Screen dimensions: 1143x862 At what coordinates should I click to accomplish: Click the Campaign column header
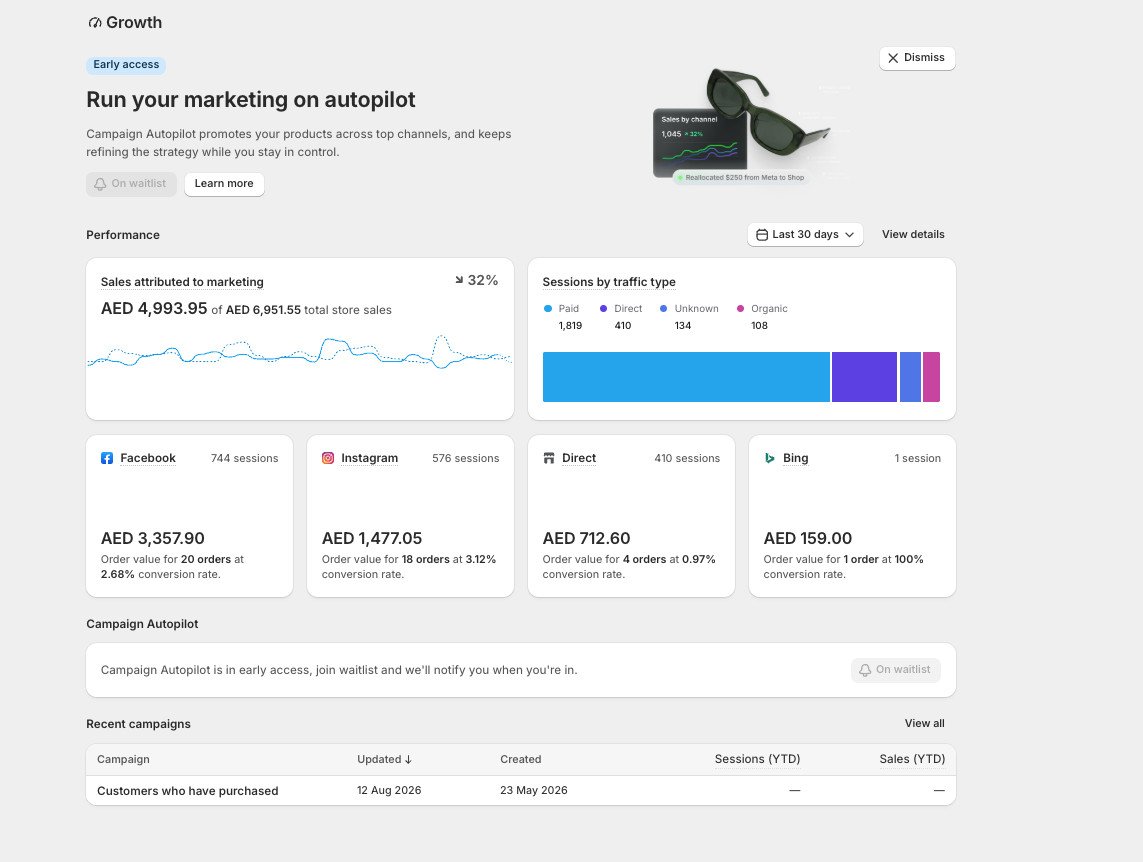click(123, 759)
